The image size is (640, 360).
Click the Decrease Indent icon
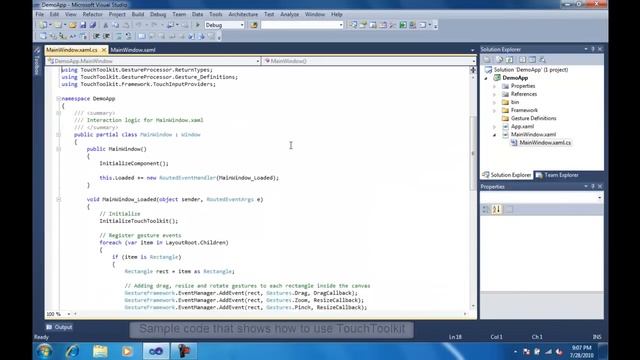[96, 36]
